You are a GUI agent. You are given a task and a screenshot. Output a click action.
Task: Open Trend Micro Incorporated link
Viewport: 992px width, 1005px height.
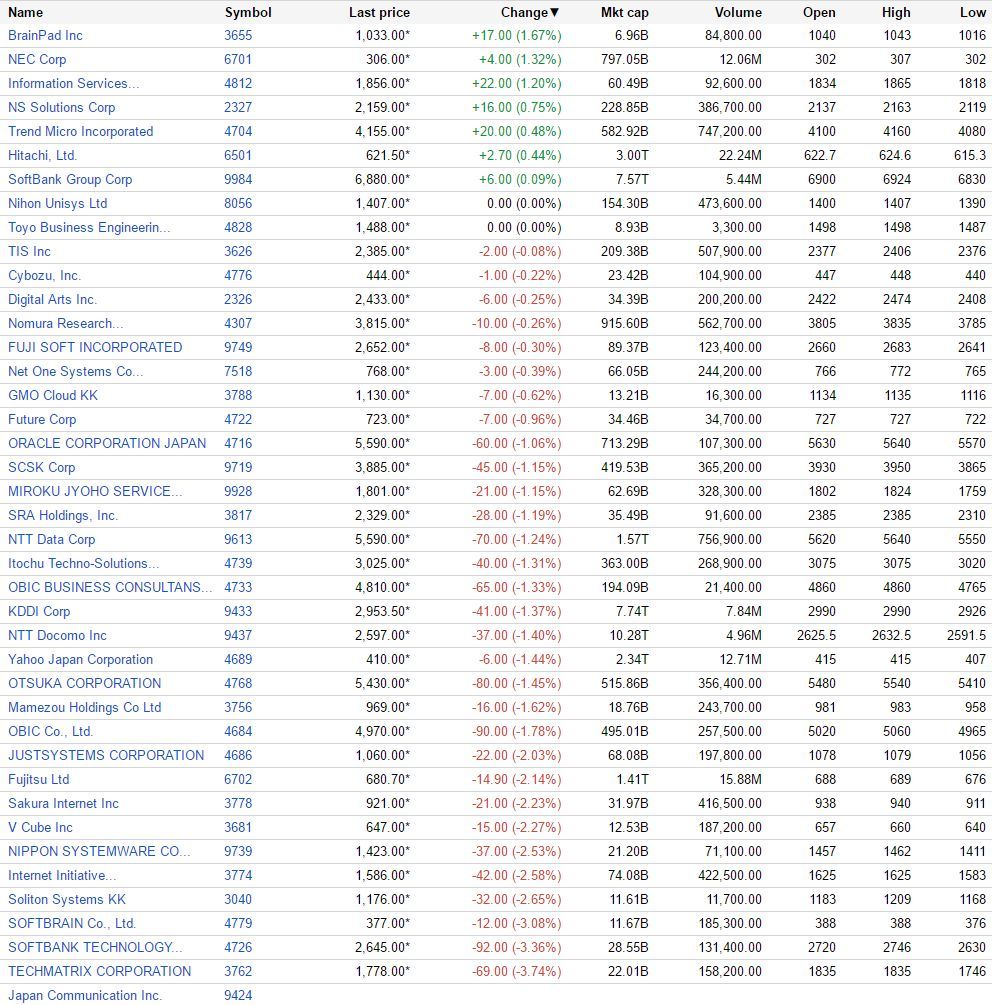[x=81, y=131]
